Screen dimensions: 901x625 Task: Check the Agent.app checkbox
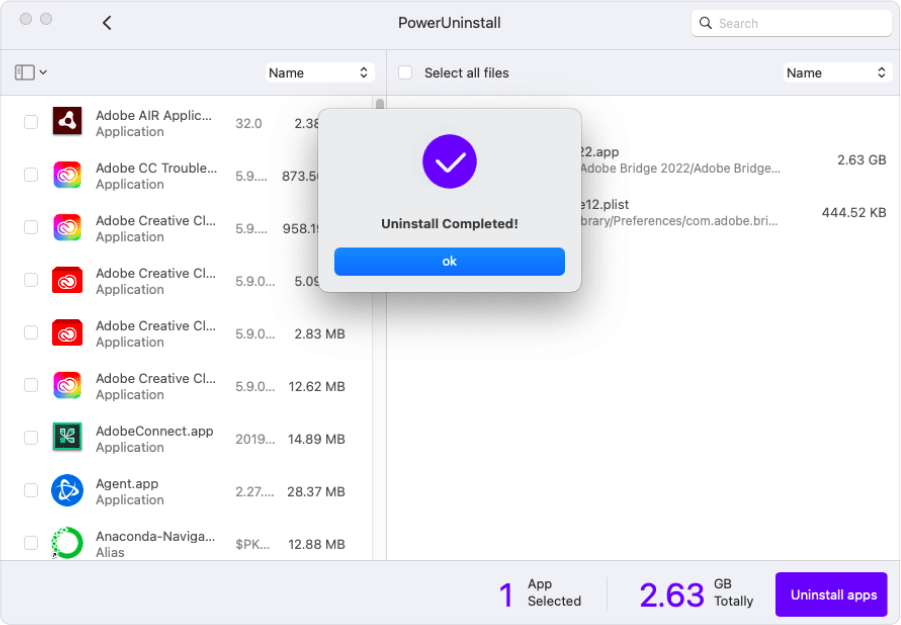point(31,491)
